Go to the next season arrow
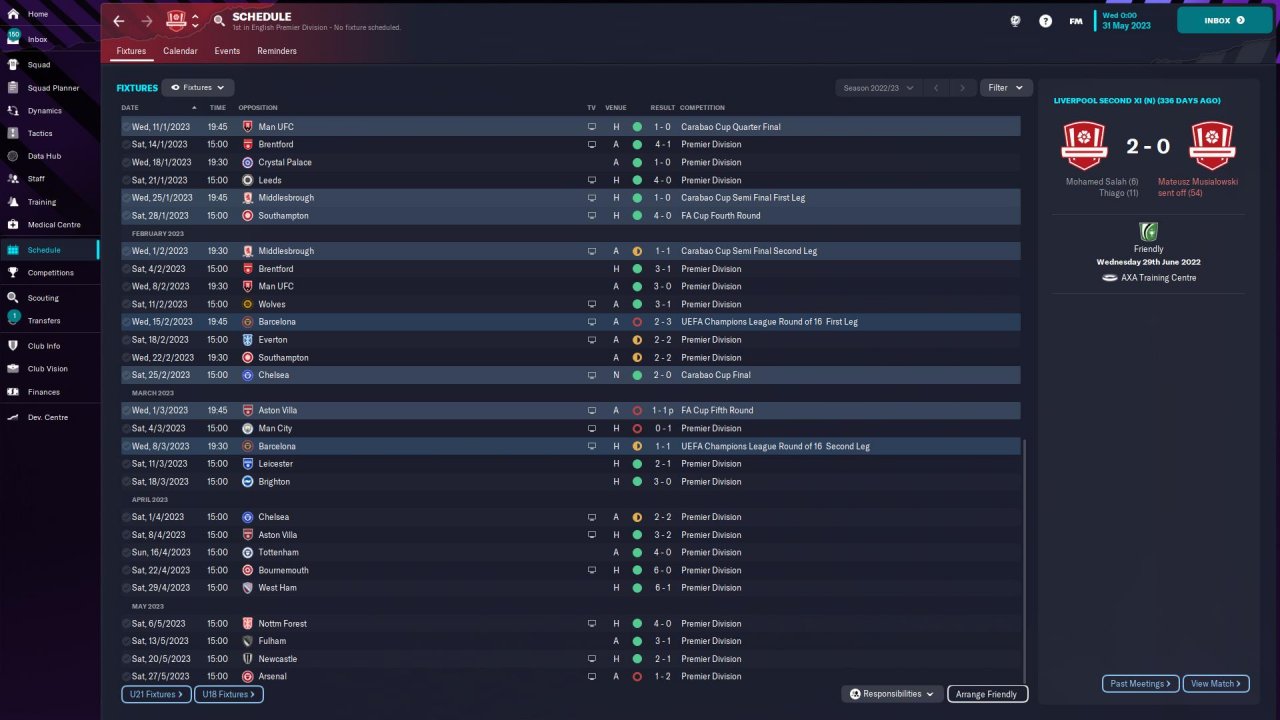This screenshot has height=720, width=1280. 962,88
